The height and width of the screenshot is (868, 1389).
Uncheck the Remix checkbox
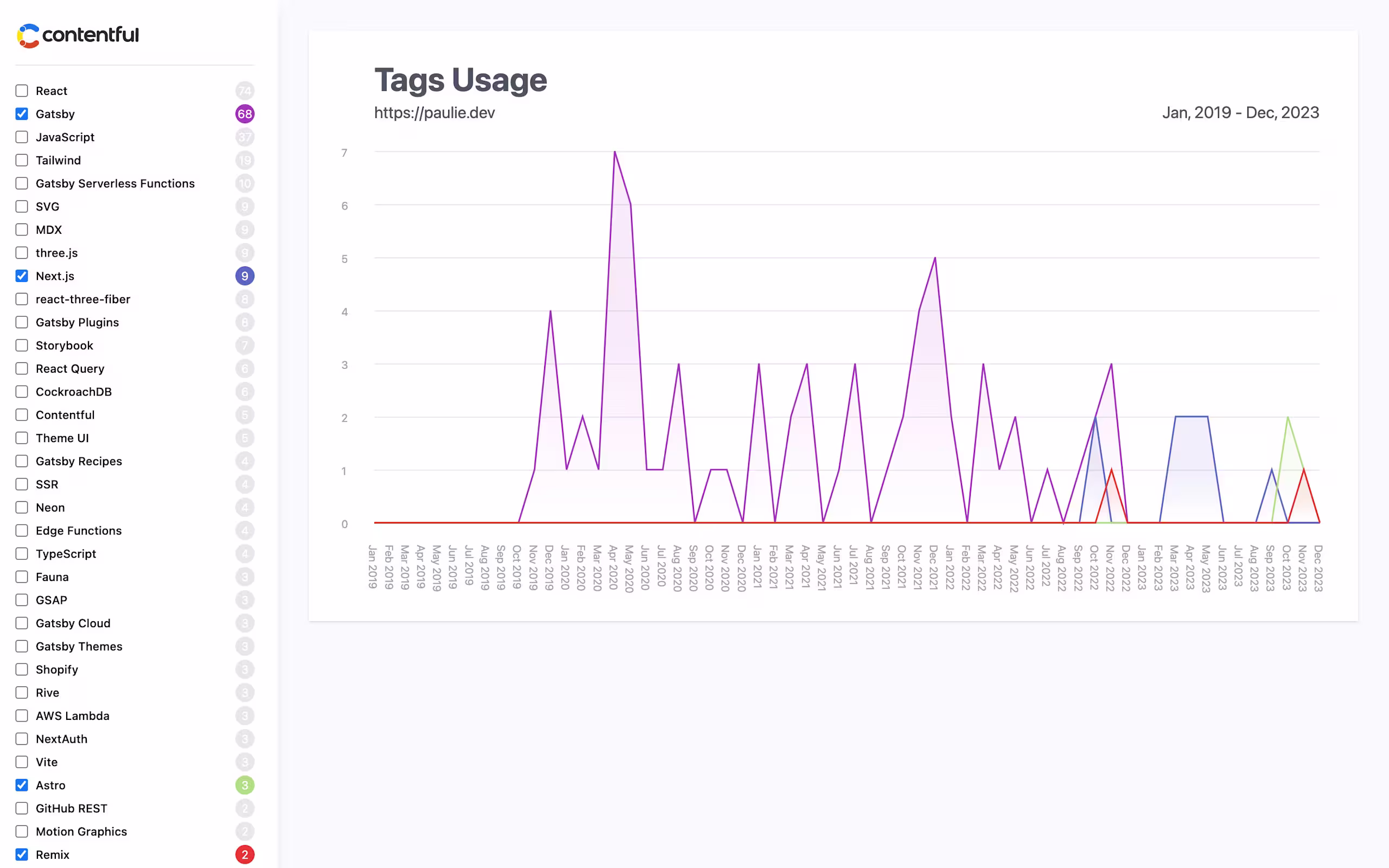(x=22, y=855)
